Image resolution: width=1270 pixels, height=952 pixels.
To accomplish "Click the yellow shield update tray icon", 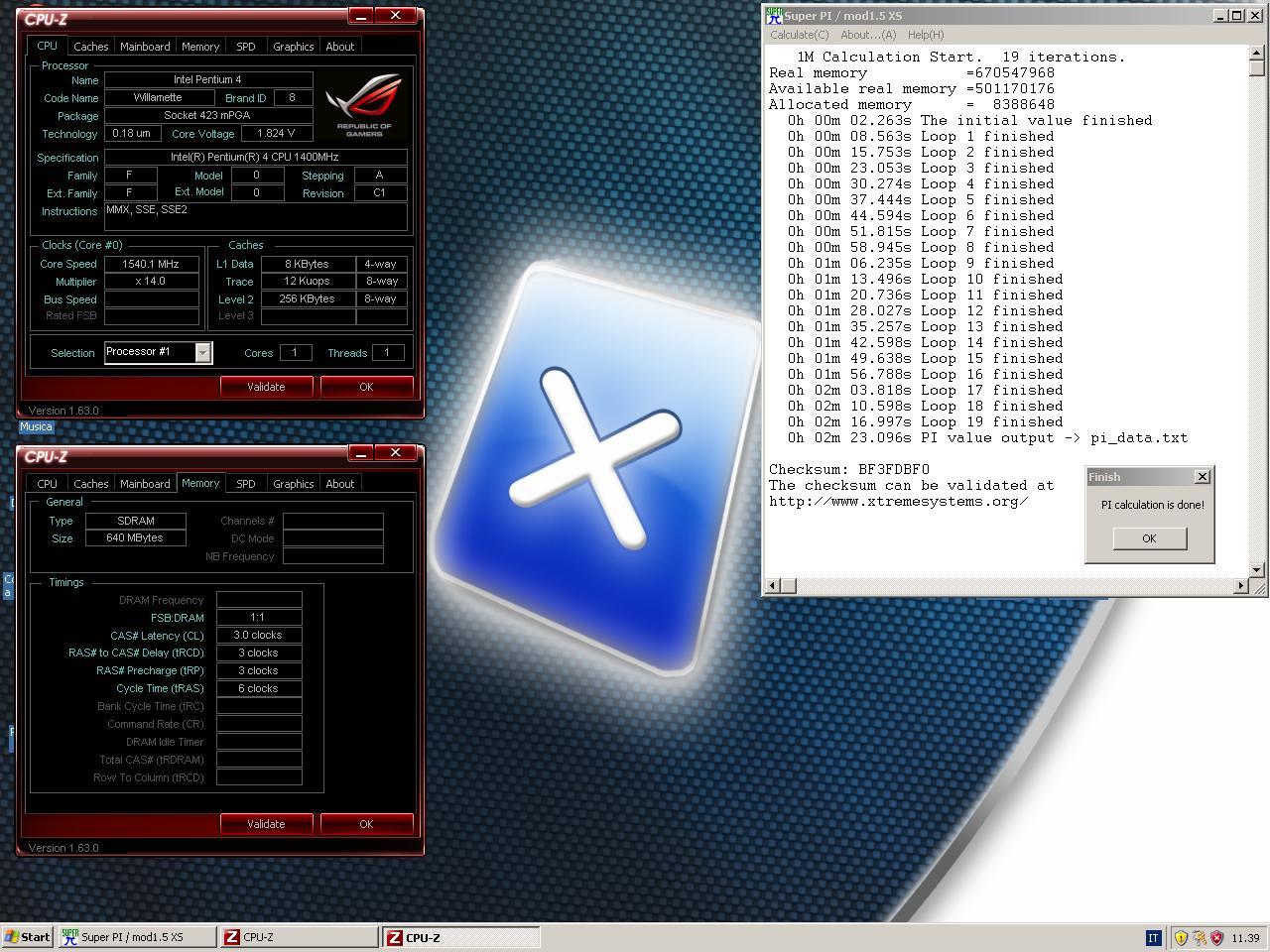I will click(x=1181, y=937).
